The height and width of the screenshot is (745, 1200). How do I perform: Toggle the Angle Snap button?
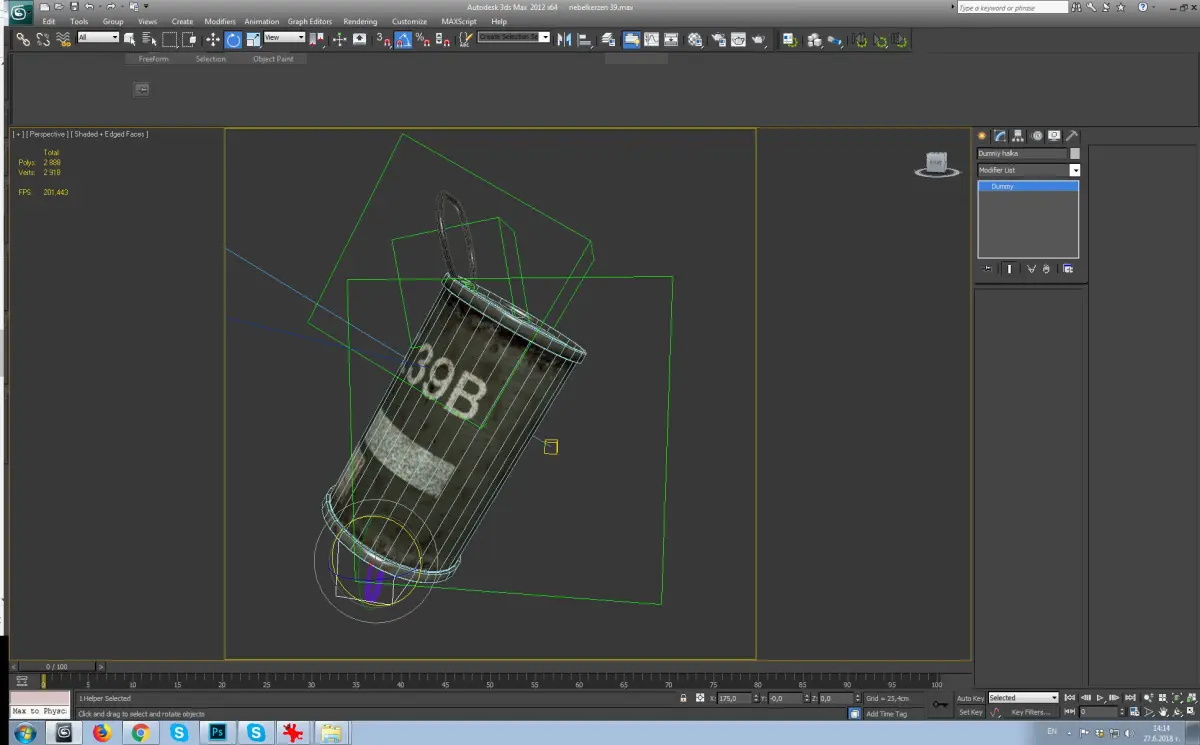pyautogui.click(x=402, y=40)
